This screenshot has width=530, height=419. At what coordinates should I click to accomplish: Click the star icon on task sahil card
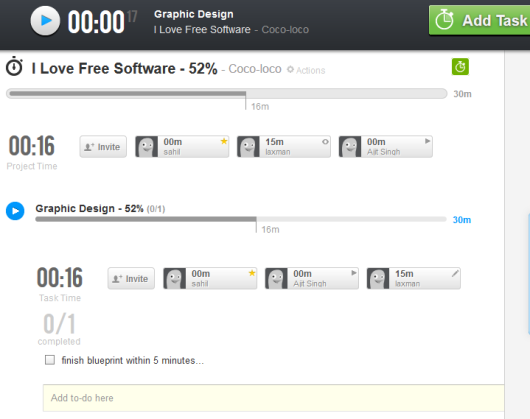pyautogui.click(x=252, y=273)
